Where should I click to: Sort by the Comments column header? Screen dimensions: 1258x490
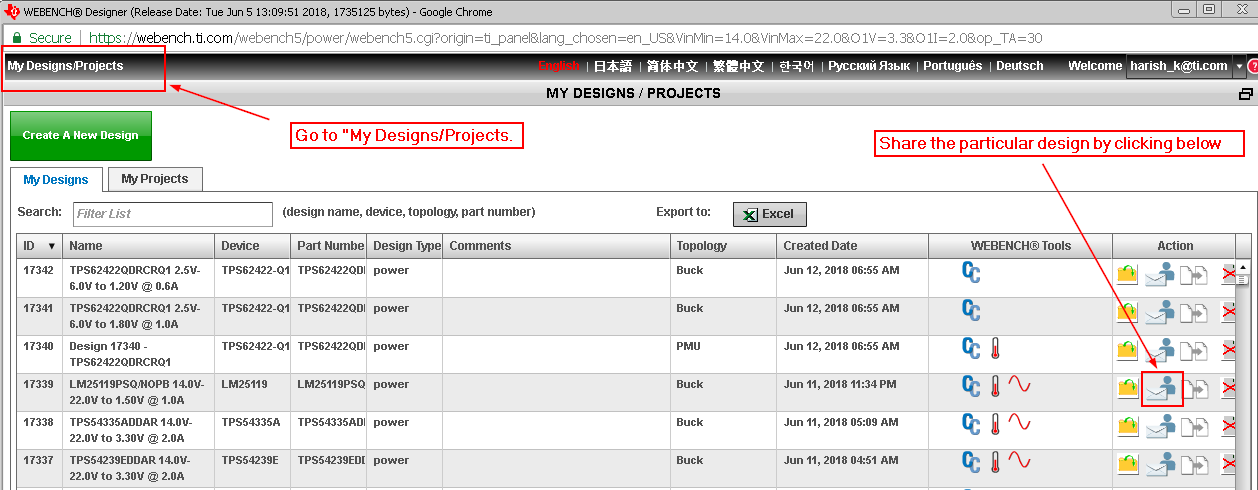tap(557, 246)
